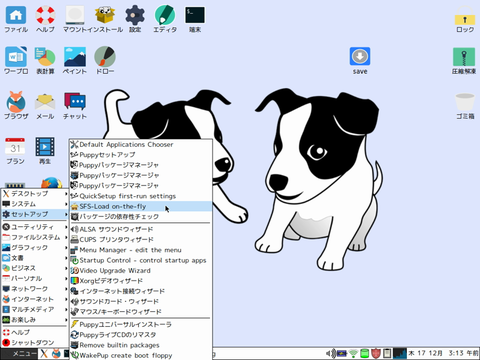Click the save download desktop icon
The width and height of the screenshot is (480, 360).
pos(360,57)
